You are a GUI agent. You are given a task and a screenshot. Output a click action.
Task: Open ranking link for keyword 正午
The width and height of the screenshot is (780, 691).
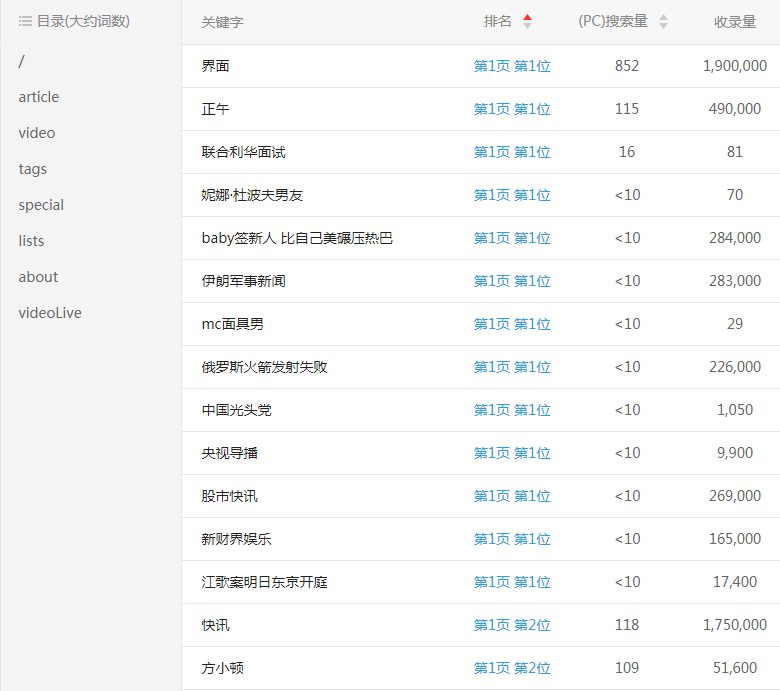coord(512,109)
